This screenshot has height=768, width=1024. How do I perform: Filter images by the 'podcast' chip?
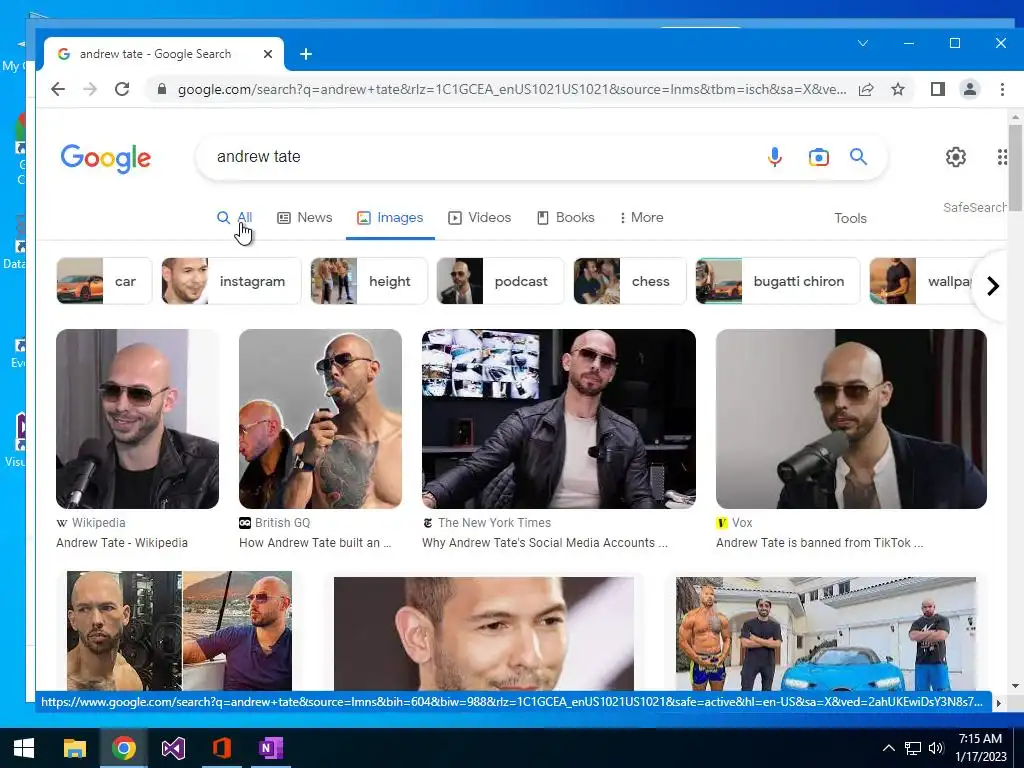pyautogui.click(x=500, y=281)
